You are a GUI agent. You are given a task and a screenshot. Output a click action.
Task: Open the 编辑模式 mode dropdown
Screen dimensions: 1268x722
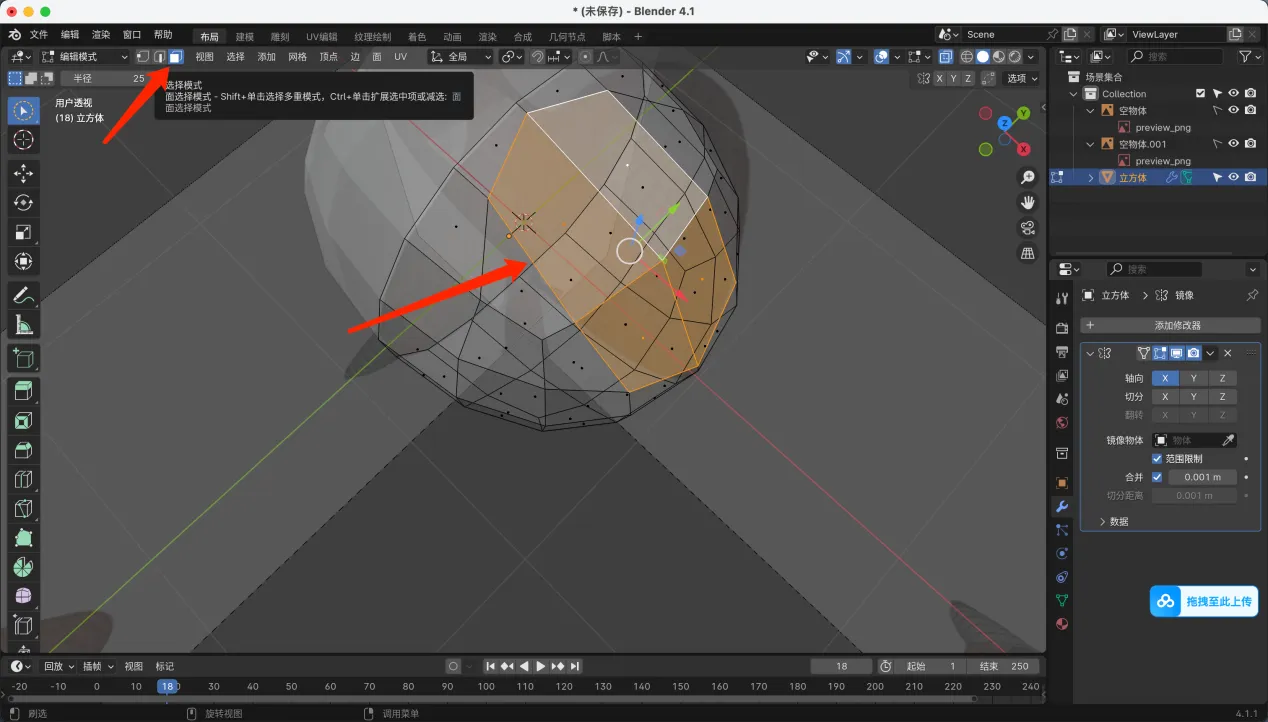(85, 57)
